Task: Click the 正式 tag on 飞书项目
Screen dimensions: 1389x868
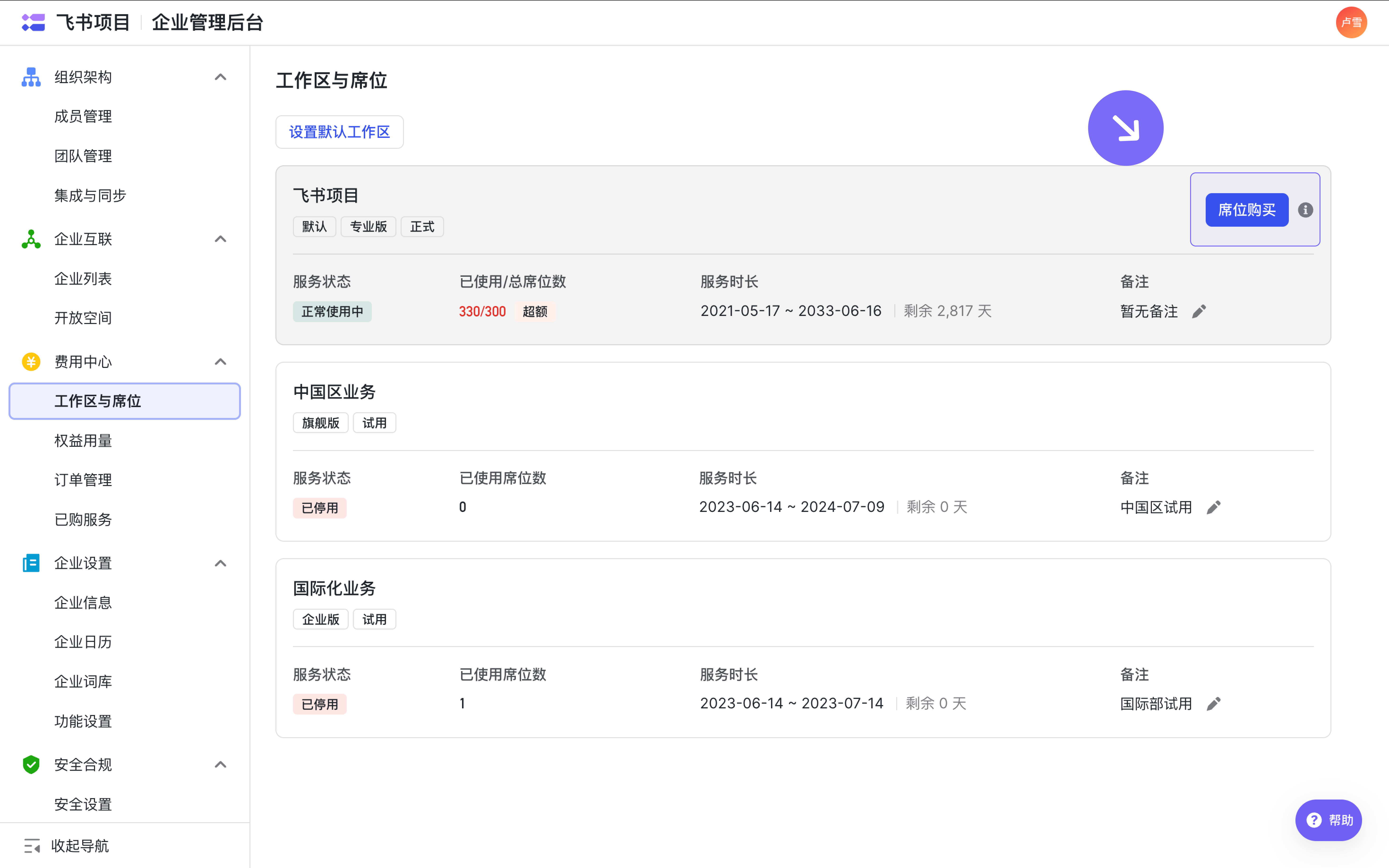Action: click(422, 227)
